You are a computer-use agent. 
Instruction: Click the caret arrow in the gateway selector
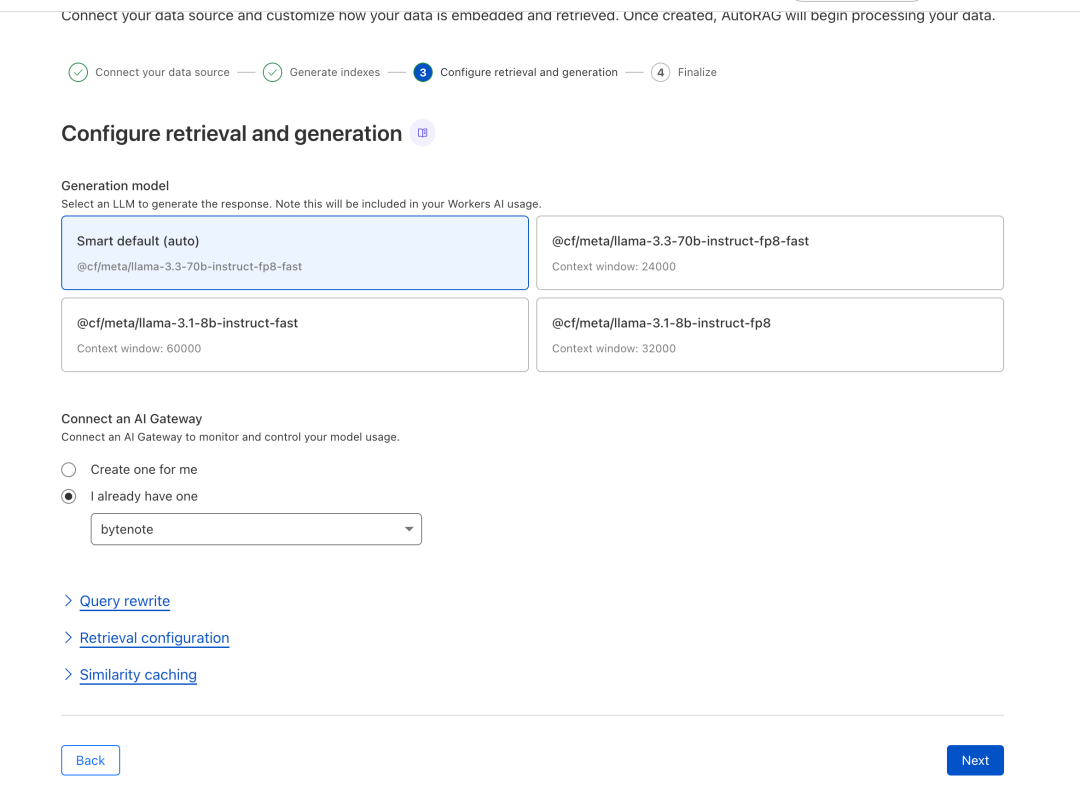[x=408, y=528]
